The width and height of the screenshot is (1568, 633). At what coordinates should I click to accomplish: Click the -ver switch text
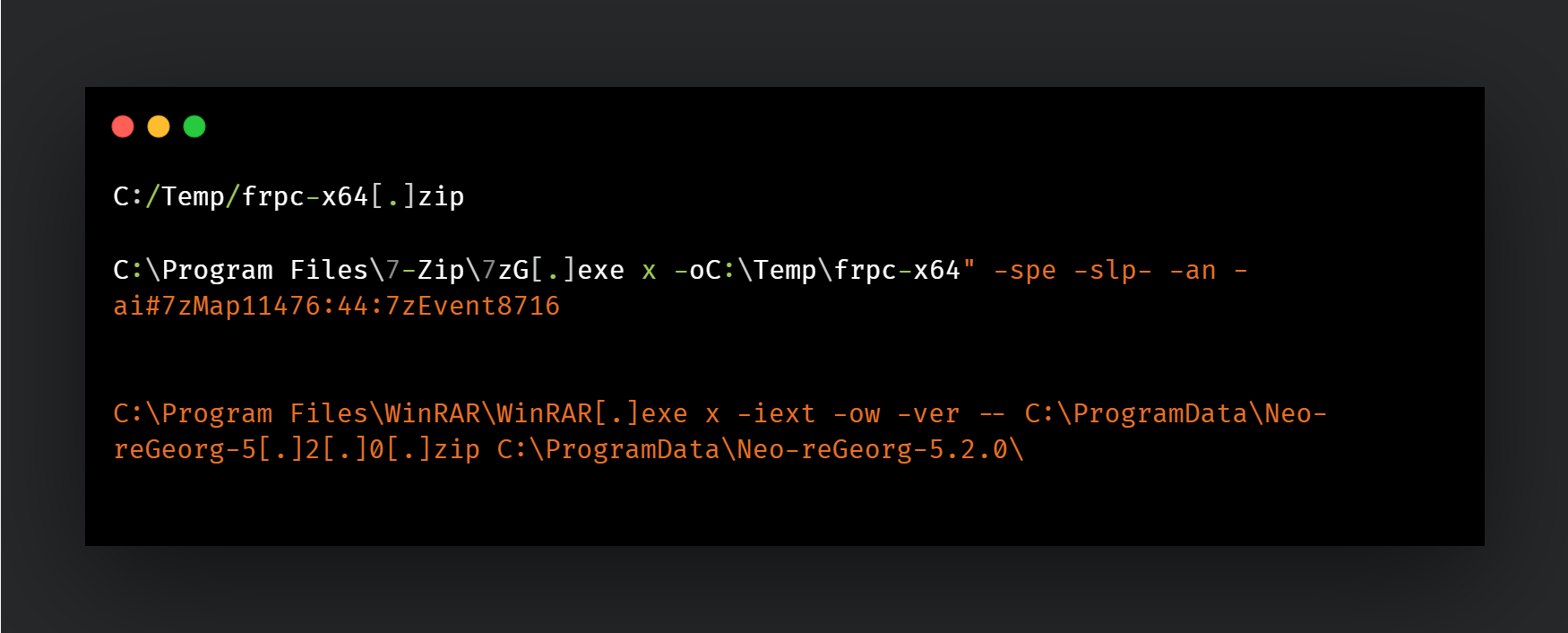(x=928, y=414)
